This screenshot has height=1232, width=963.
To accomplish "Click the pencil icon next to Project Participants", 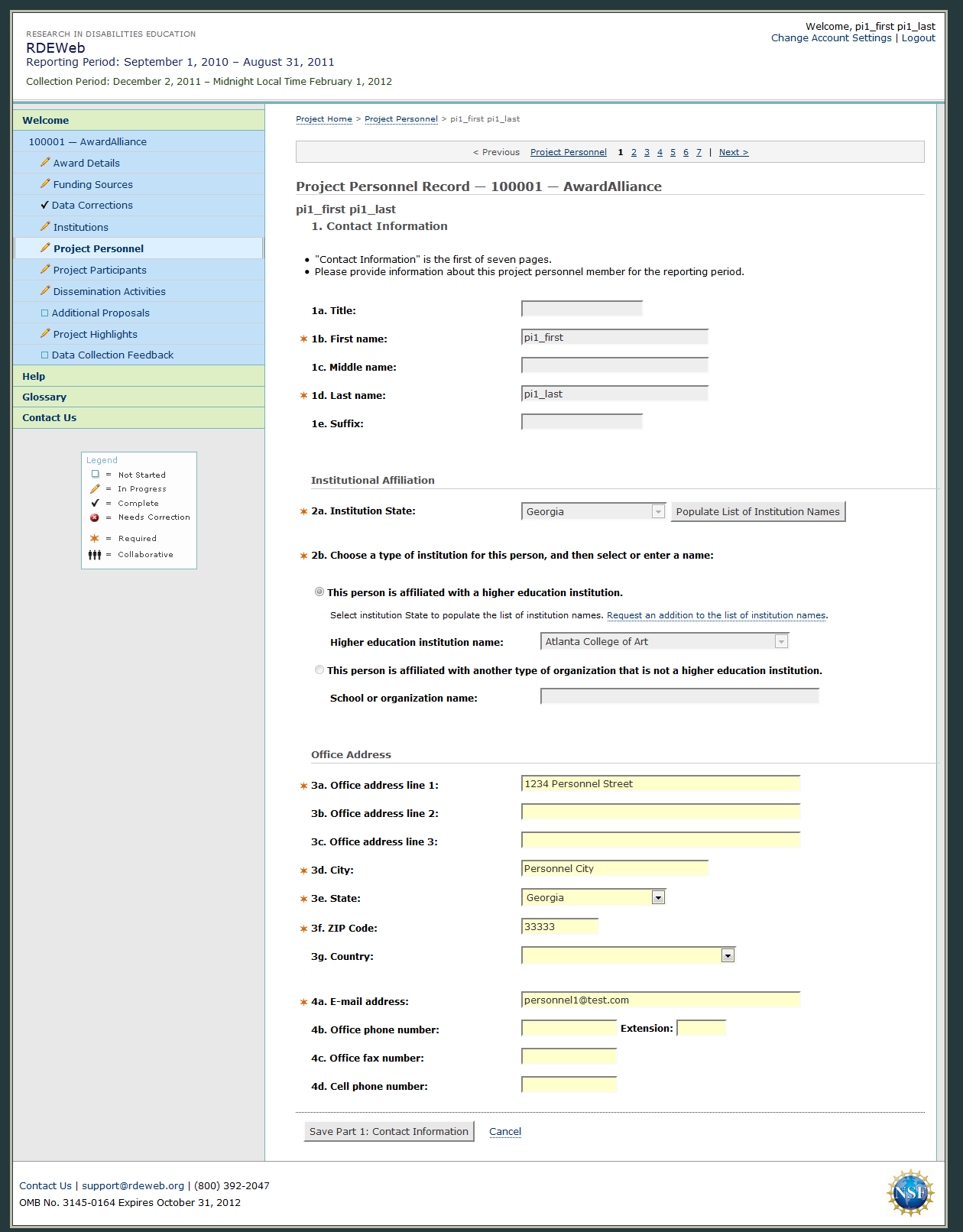I will [x=45, y=270].
